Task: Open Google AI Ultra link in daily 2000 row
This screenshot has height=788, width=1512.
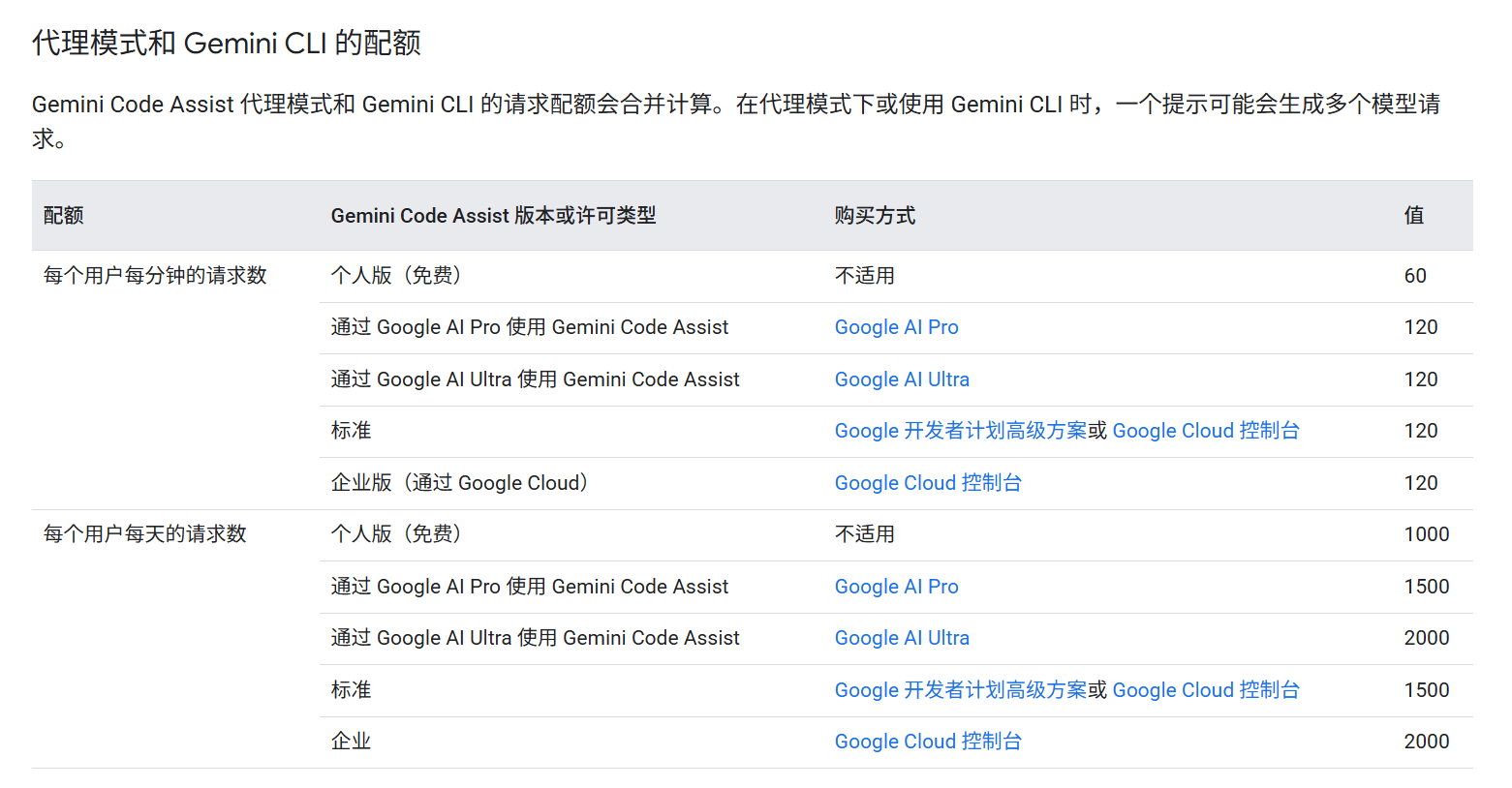Action: [902, 638]
